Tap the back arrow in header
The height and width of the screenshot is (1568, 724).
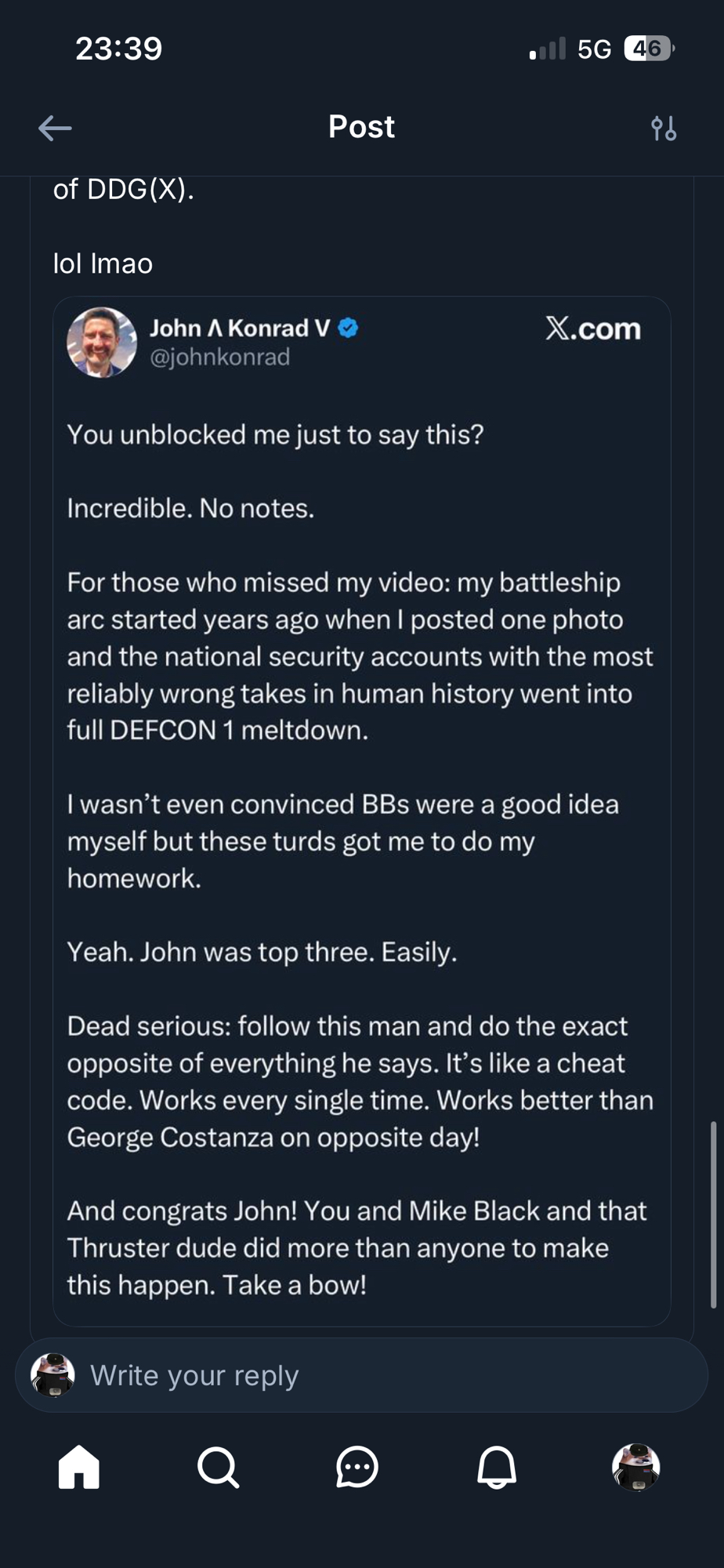pos(55,128)
